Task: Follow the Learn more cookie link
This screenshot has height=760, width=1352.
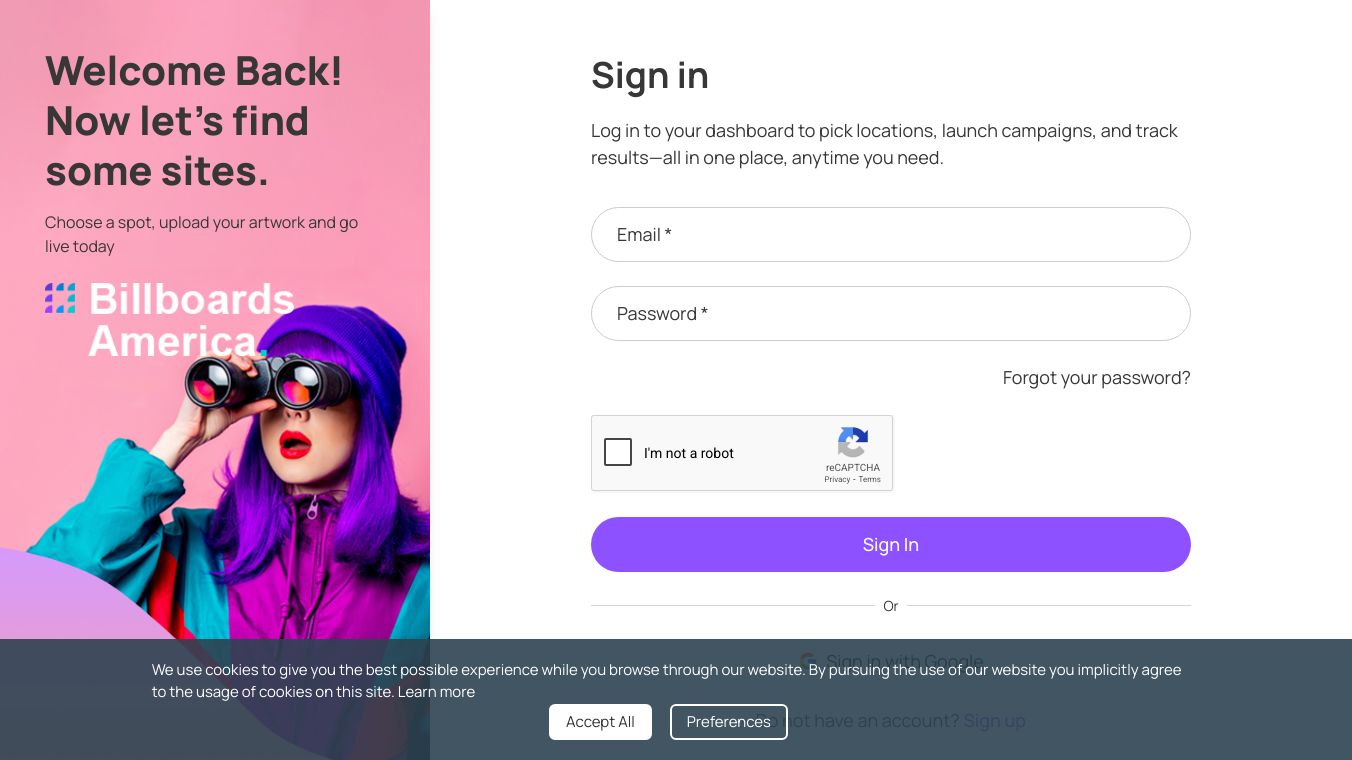Action: point(436,692)
